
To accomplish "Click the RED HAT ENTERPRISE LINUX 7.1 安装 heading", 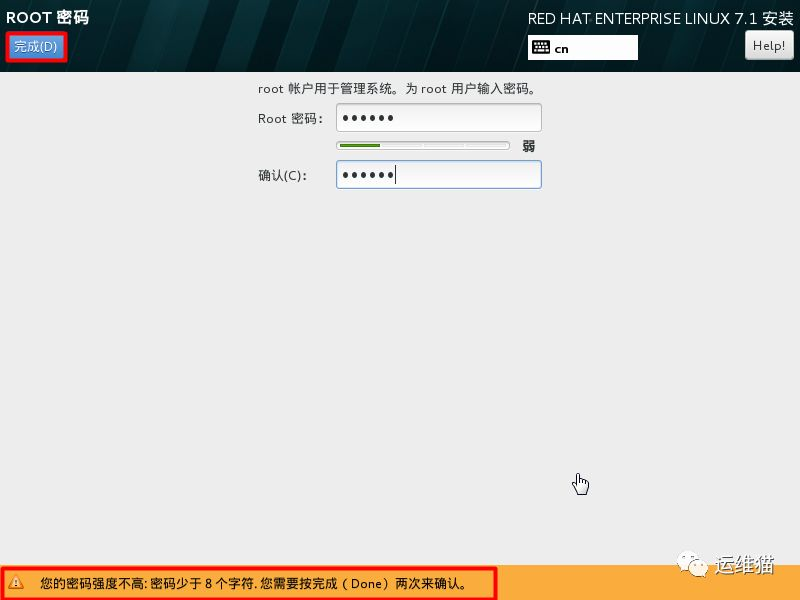I will [660, 19].
